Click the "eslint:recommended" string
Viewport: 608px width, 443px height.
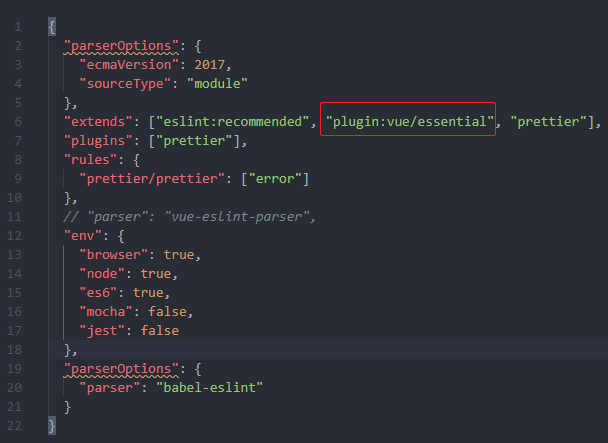click(x=232, y=122)
